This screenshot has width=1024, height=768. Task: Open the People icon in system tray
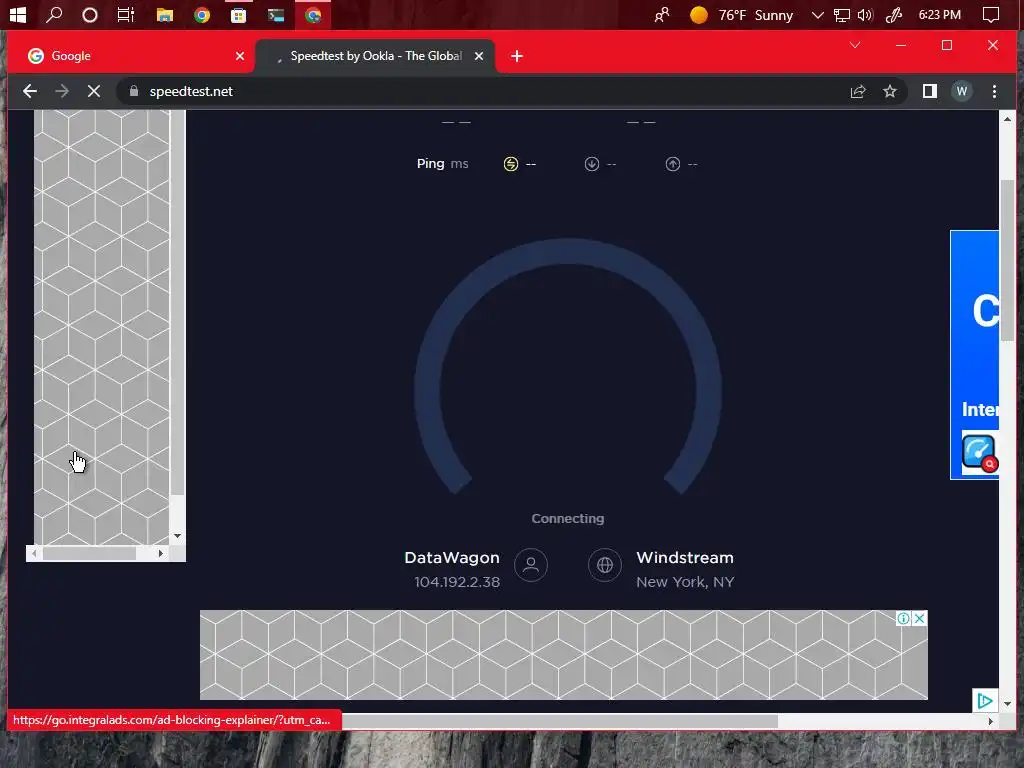(662, 15)
